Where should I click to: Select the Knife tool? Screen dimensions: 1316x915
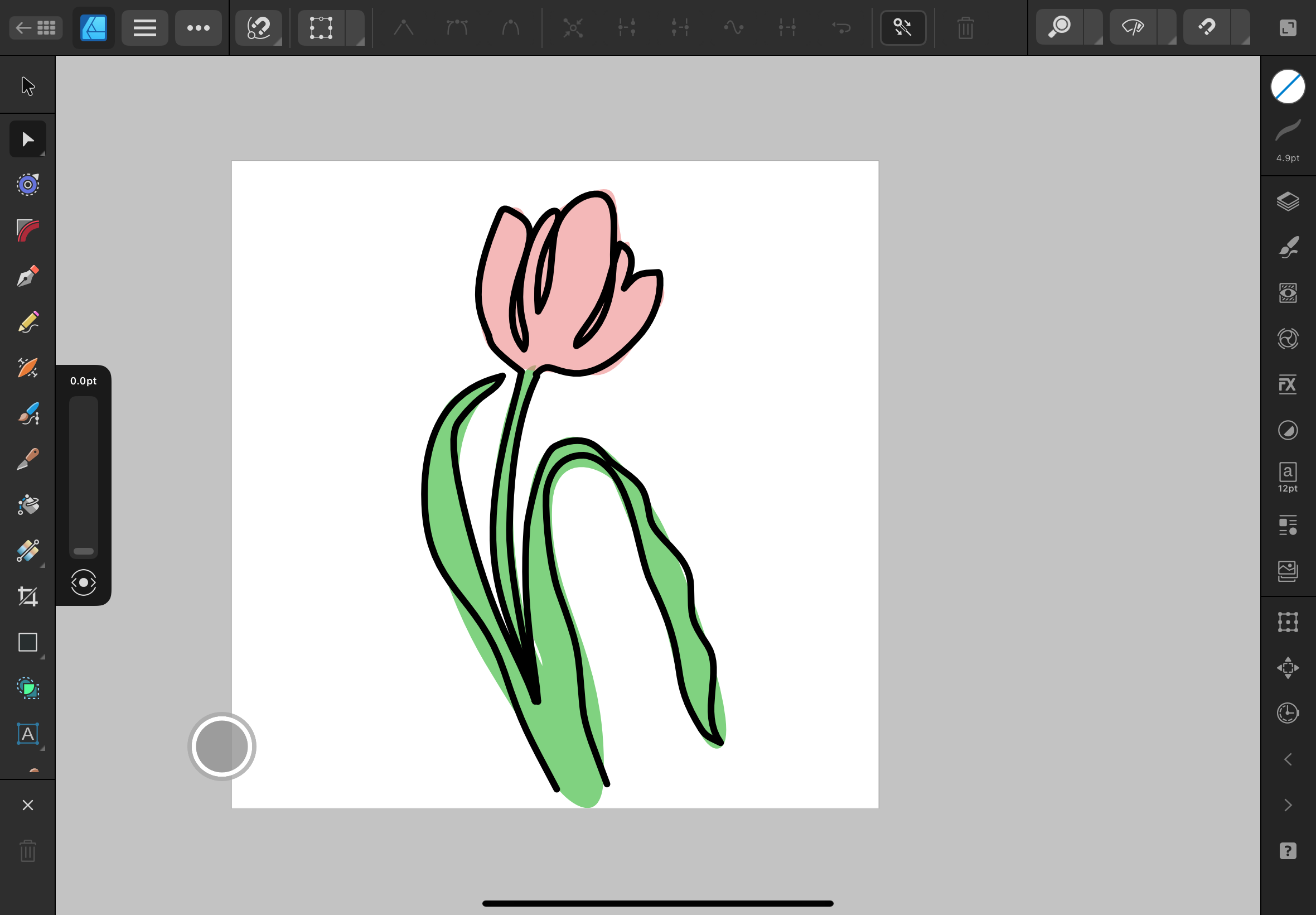[27, 459]
